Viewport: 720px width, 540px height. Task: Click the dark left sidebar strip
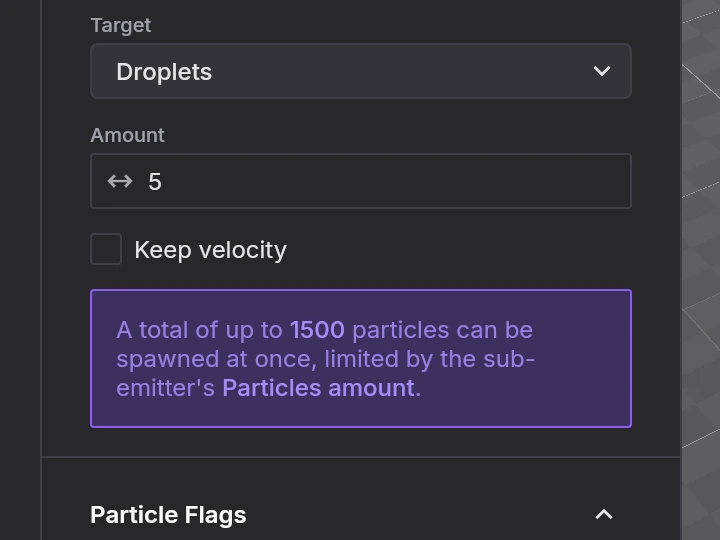pyautogui.click(x=20, y=270)
